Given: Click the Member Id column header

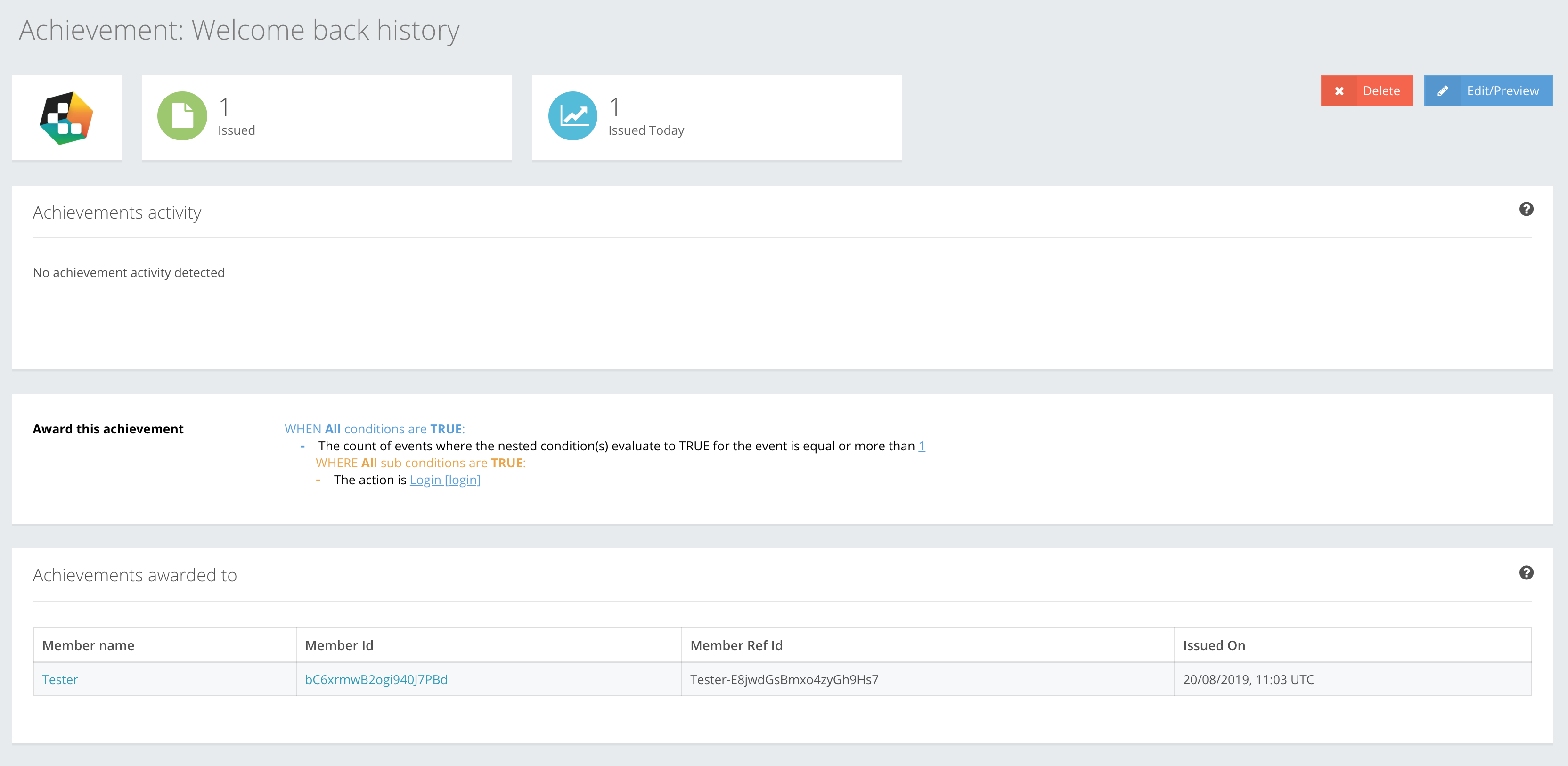Looking at the screenshot, I should point(339,645).
